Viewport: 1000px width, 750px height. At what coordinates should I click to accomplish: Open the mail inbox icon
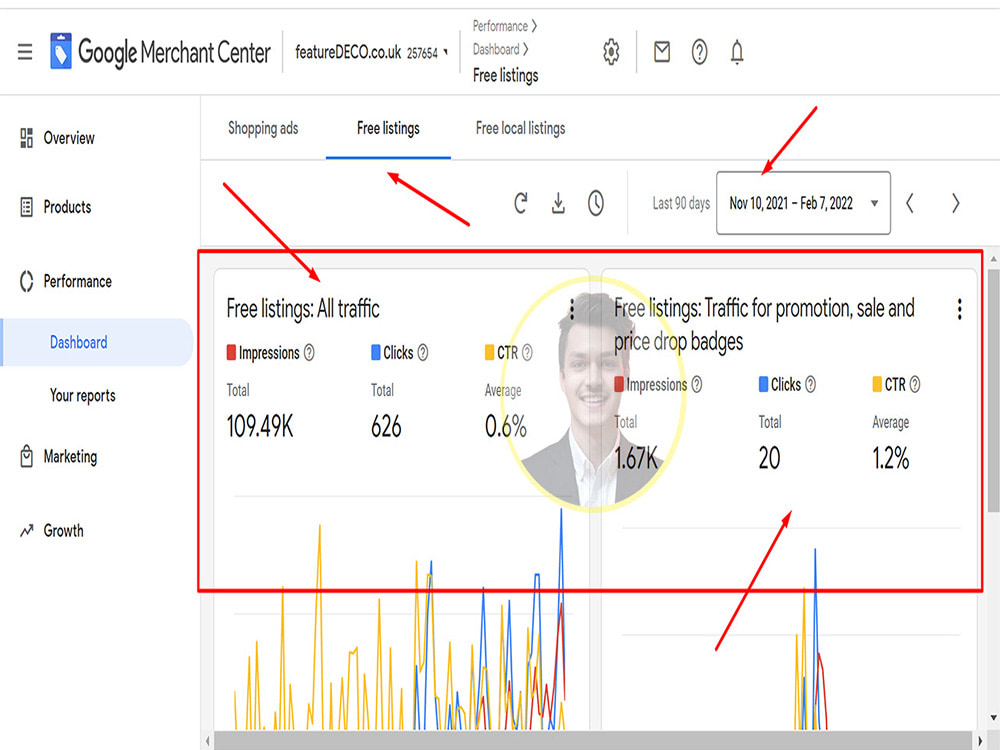pos(662,52)
